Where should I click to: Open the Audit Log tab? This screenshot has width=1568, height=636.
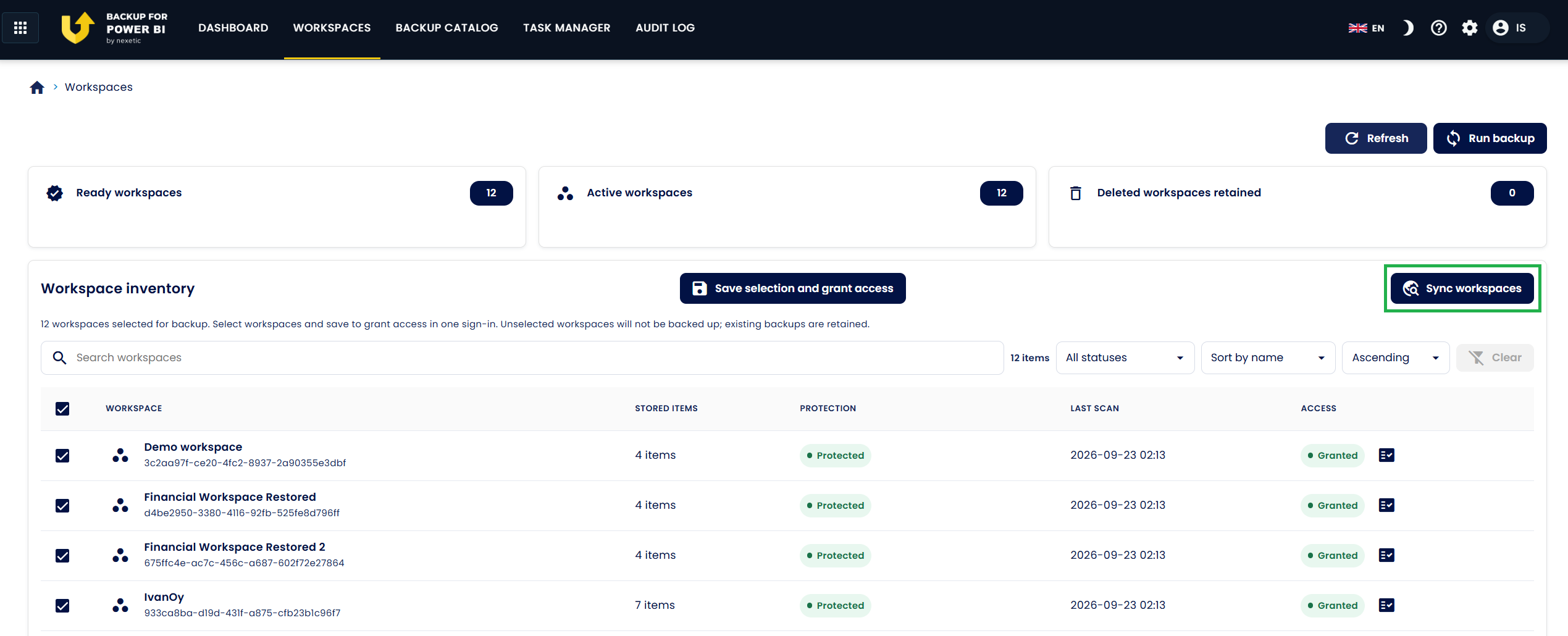(665, 28)
